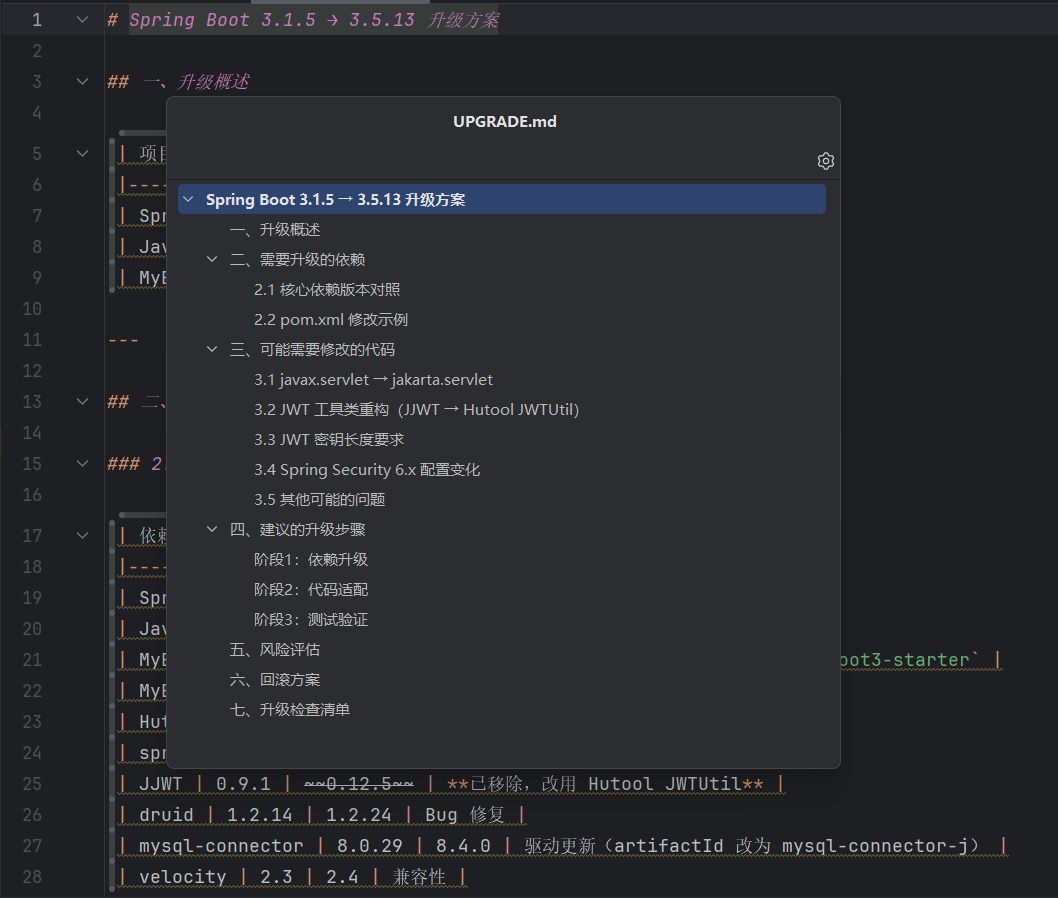The height and width of the screenshot is (898, 1058).
Task: Open "2.2 pom.xml 修改示例"
Action: pos(334,319)
